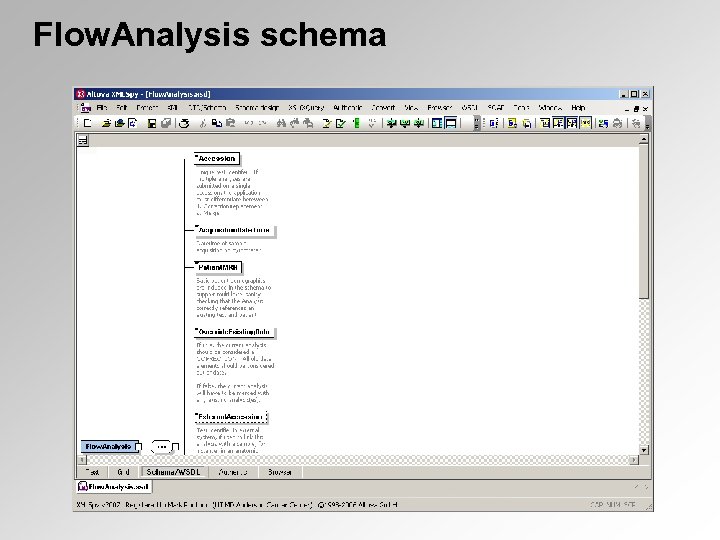Image resolution: width=720 pixels, height=540 pixels.
Task: Open the XSL/XQuery menu
Action: 306,108
